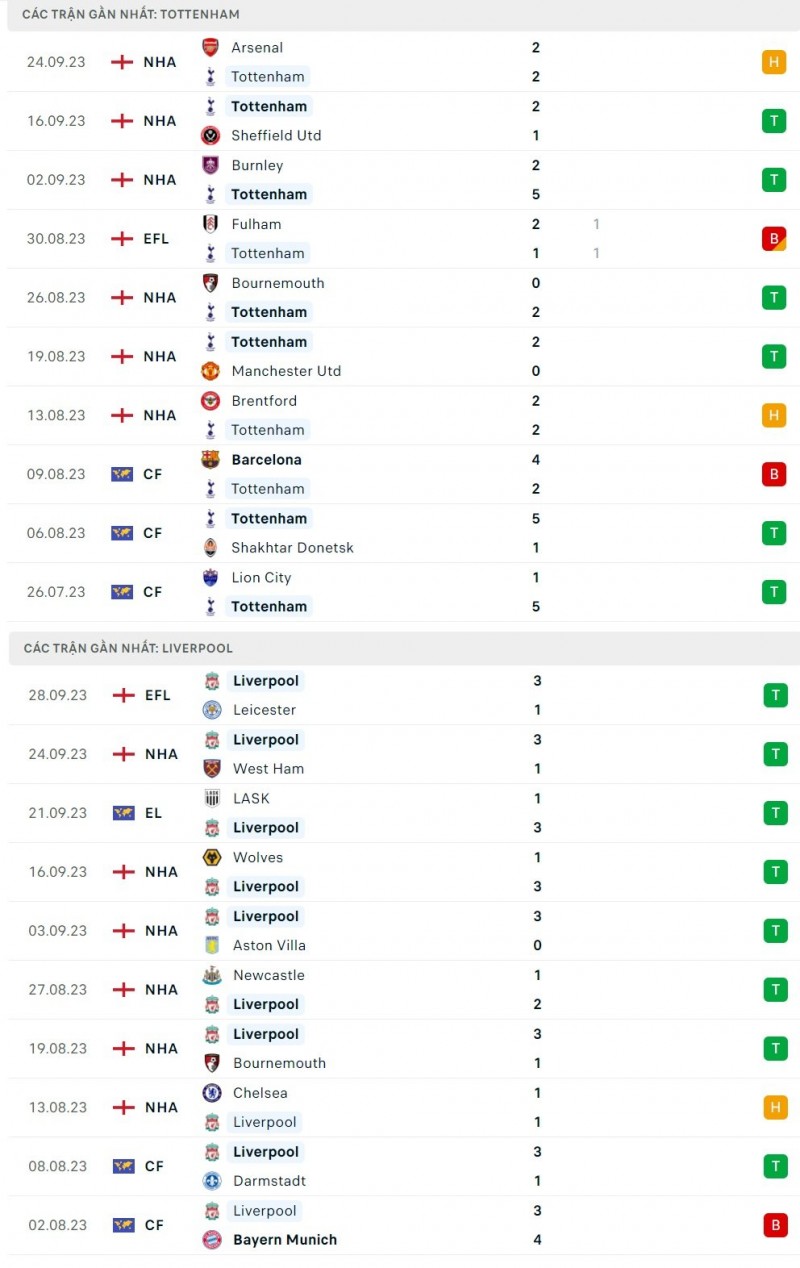Viewport: 800px width, 1268px height.
Task: Open the Aston Villa team link
Action: click(269, 946)
